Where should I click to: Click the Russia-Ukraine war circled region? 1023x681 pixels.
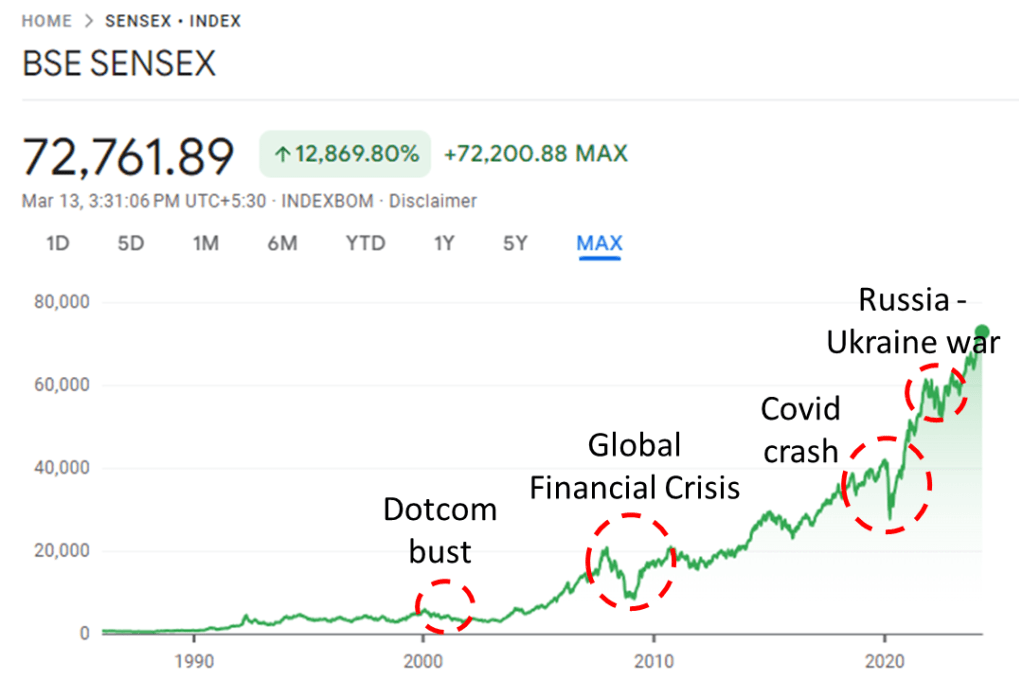pos(936,390)
